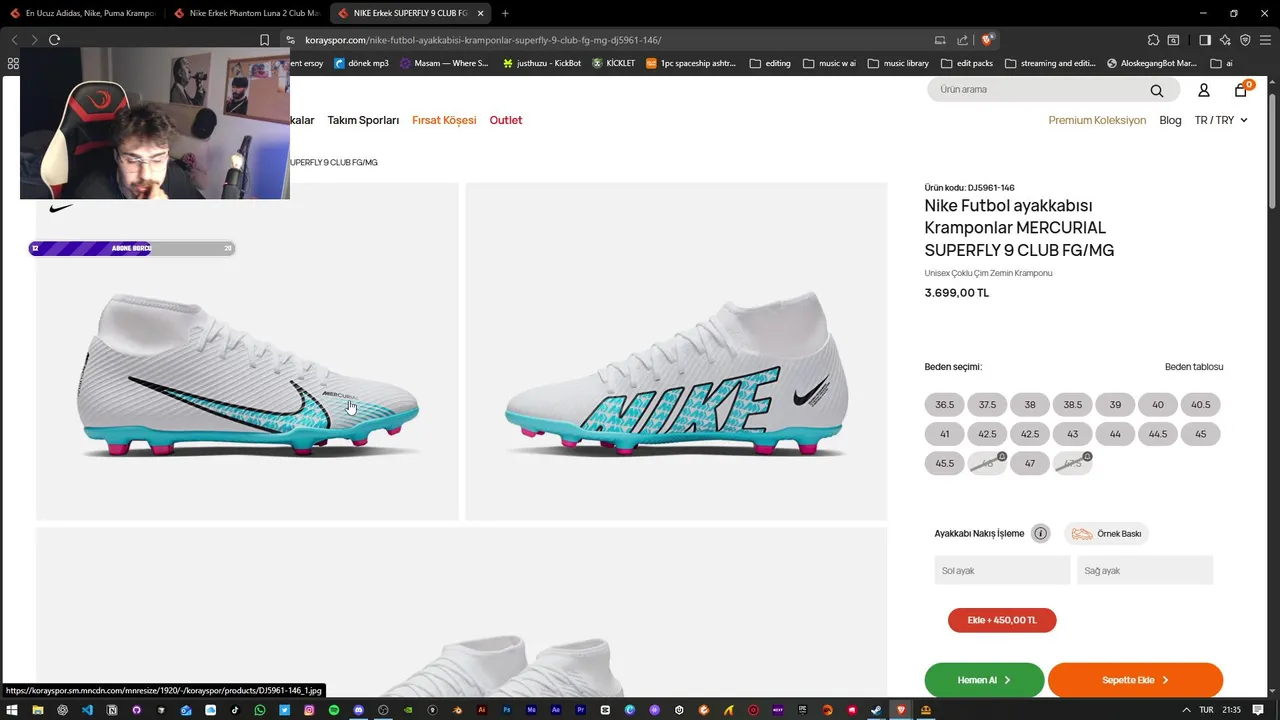The height and width of the screenshot is (720, 1280).
Task: Click the Sol ayak embroidery text field
Action: (x=1002, y=570)
